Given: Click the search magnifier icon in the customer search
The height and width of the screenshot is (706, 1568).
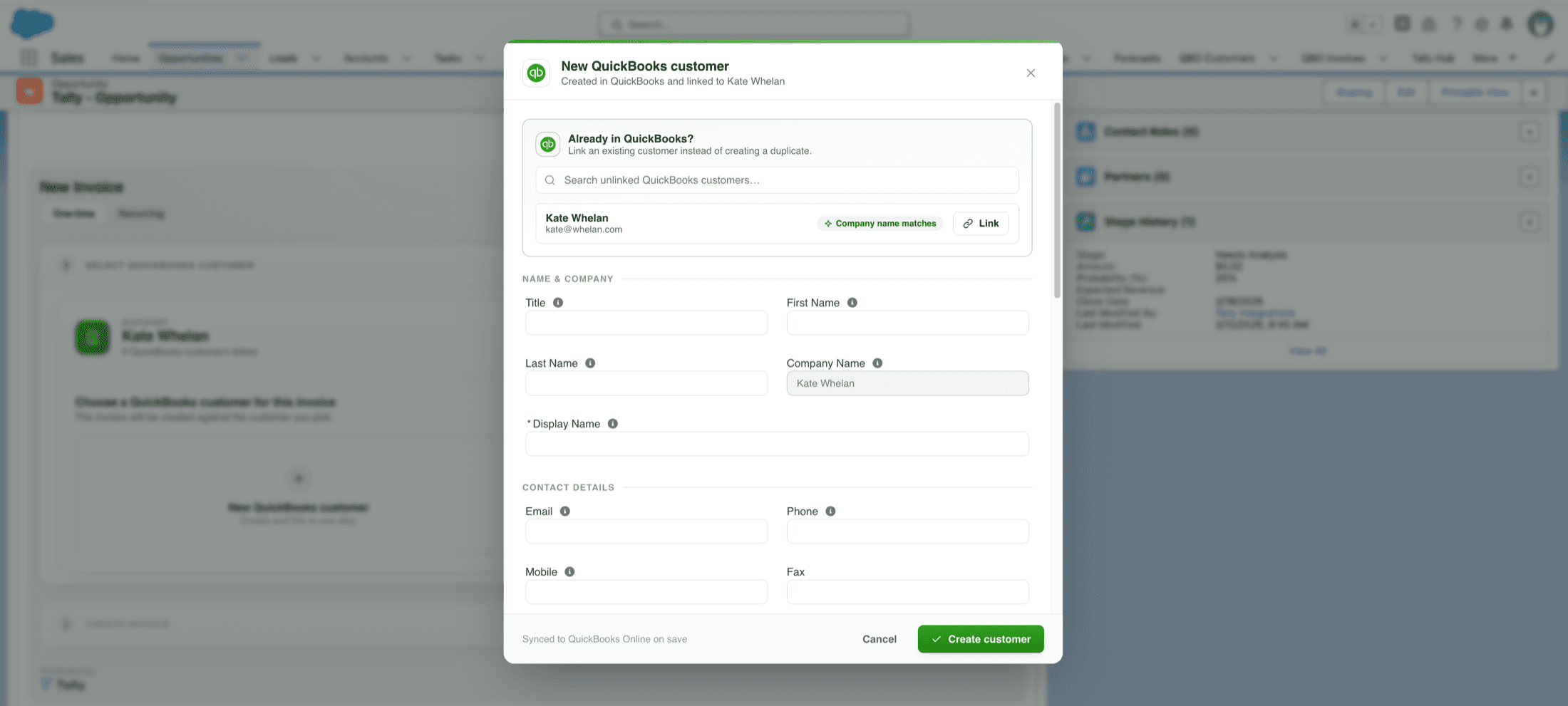Looking at the screenshot, I should 550,180.
